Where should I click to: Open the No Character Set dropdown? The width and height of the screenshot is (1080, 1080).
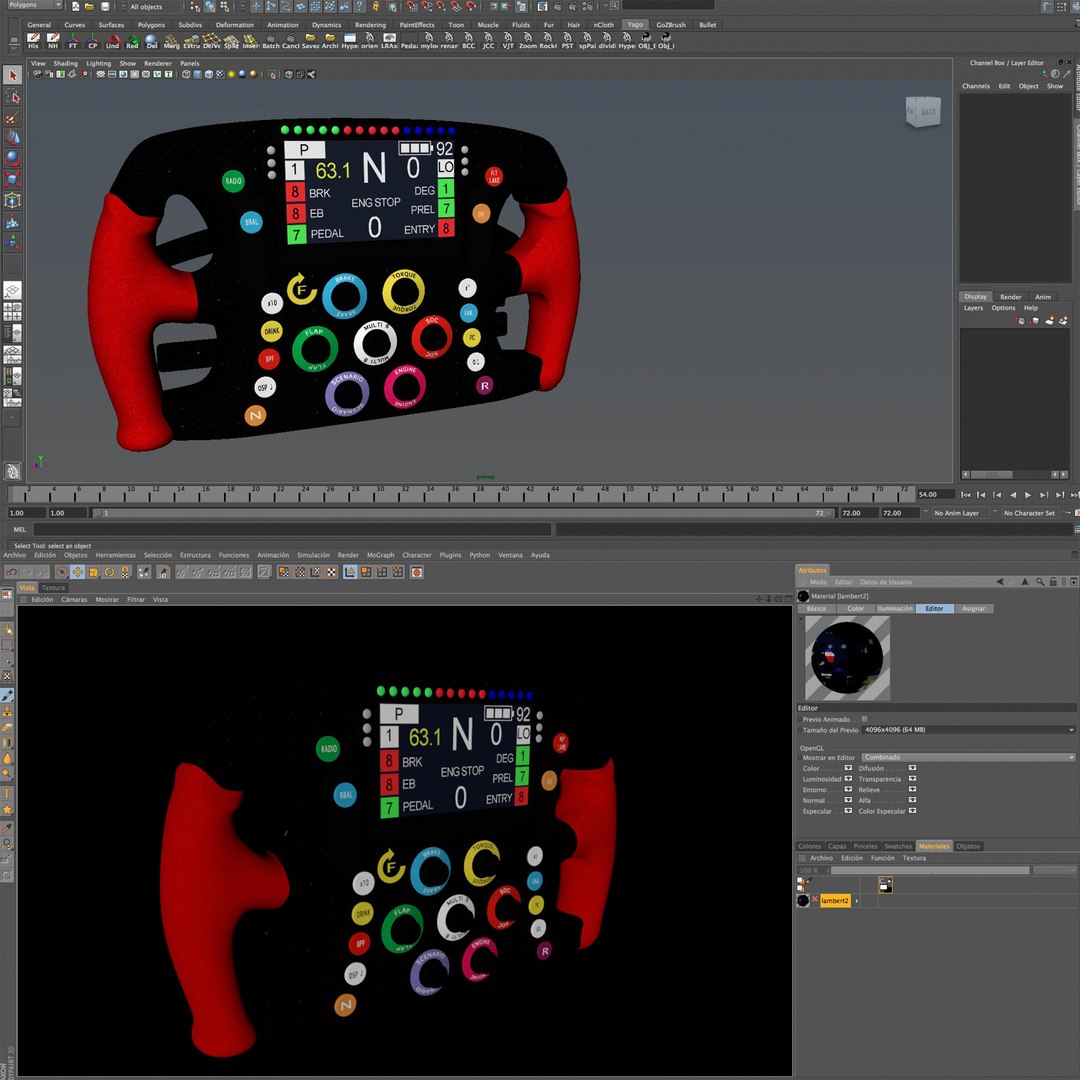point(1030,513)
